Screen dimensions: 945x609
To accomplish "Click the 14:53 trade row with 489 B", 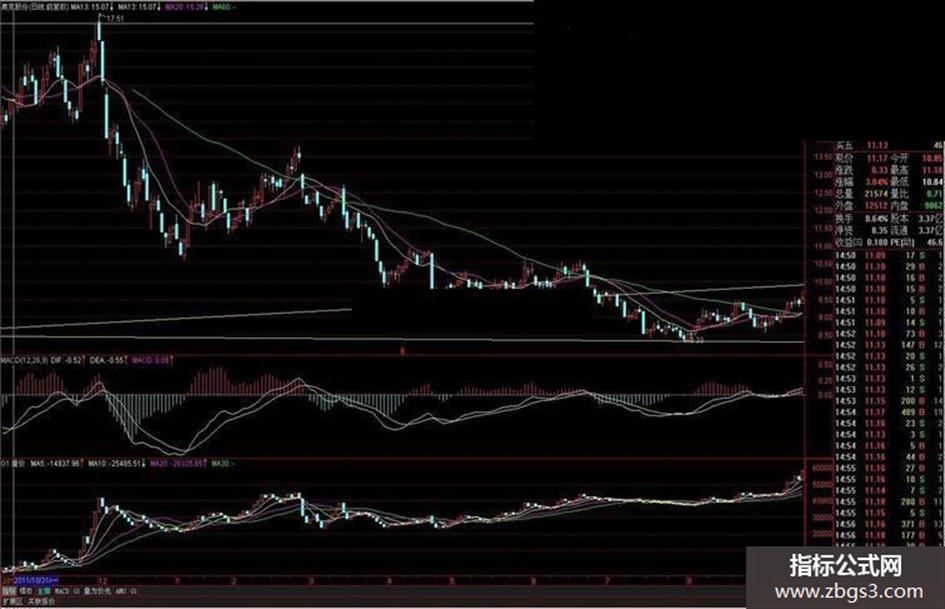I will pos(889,412).
